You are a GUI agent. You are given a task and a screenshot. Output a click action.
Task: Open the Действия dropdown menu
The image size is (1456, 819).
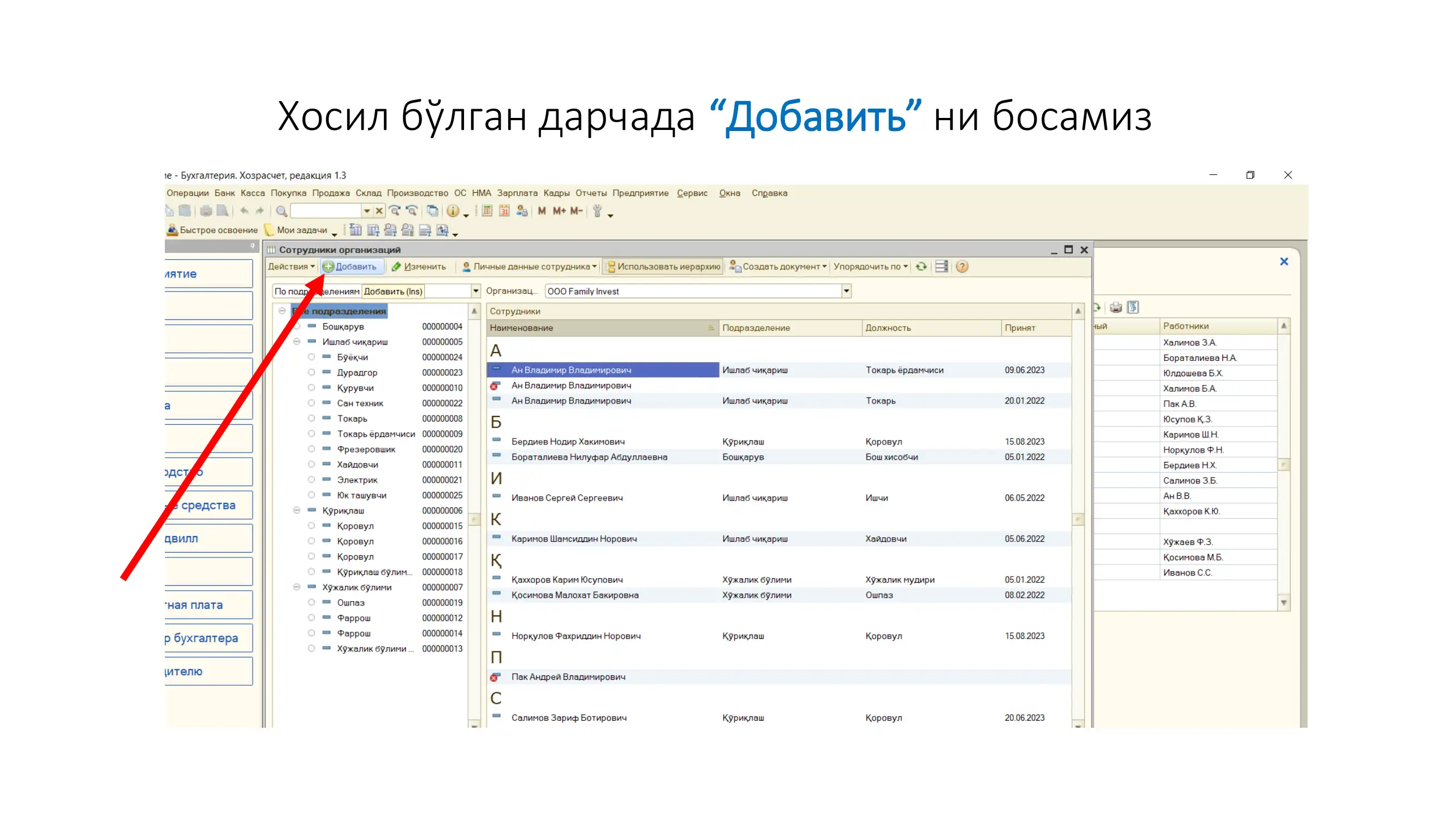(291, 266)
